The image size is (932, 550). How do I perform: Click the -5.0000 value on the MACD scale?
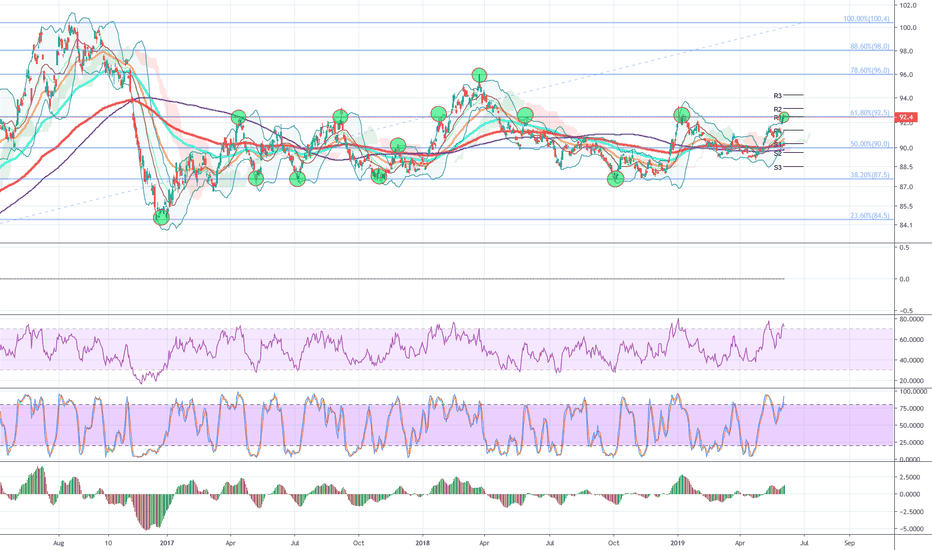(910, 529)
